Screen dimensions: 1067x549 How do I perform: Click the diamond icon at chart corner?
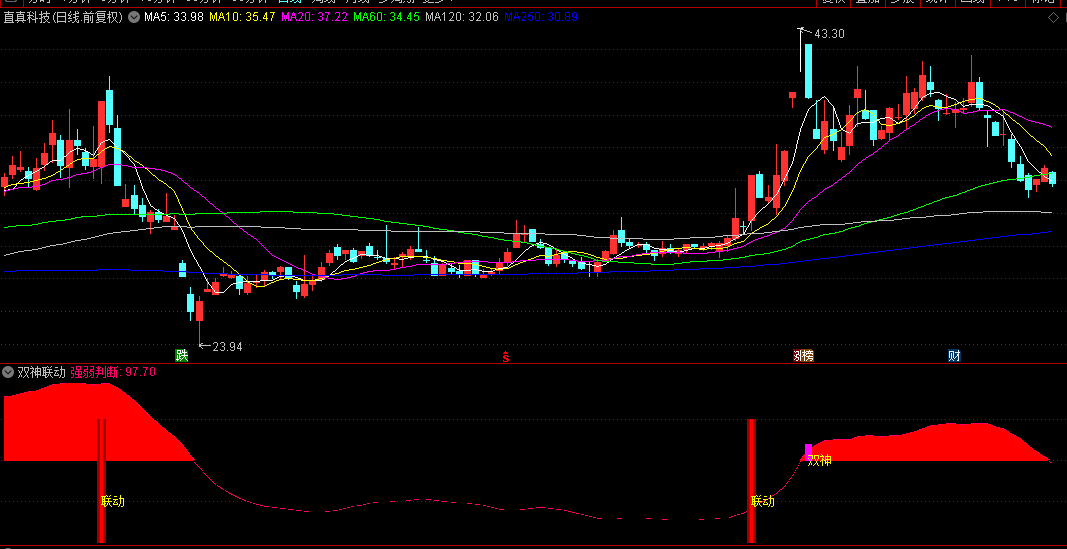tap(1052, 18)
